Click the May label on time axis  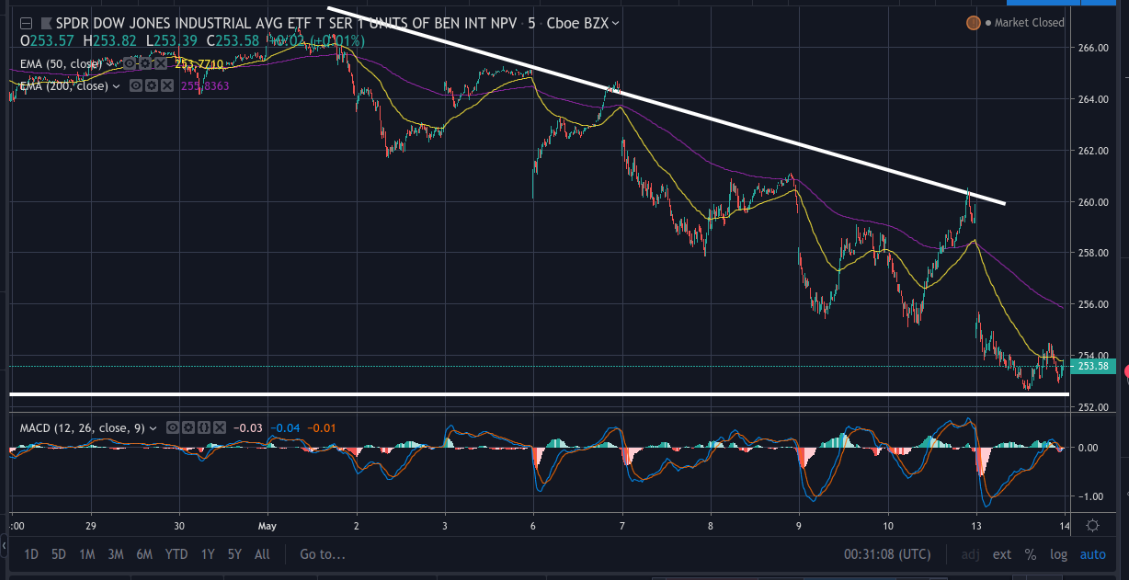(x=266, y=525)
